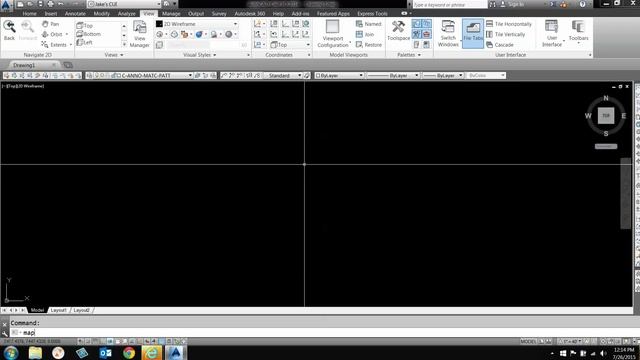The height and width of the screenshot is (360, 640).
Task: Open the AutoCAD application menu logo
Action: tap(6, 4)
